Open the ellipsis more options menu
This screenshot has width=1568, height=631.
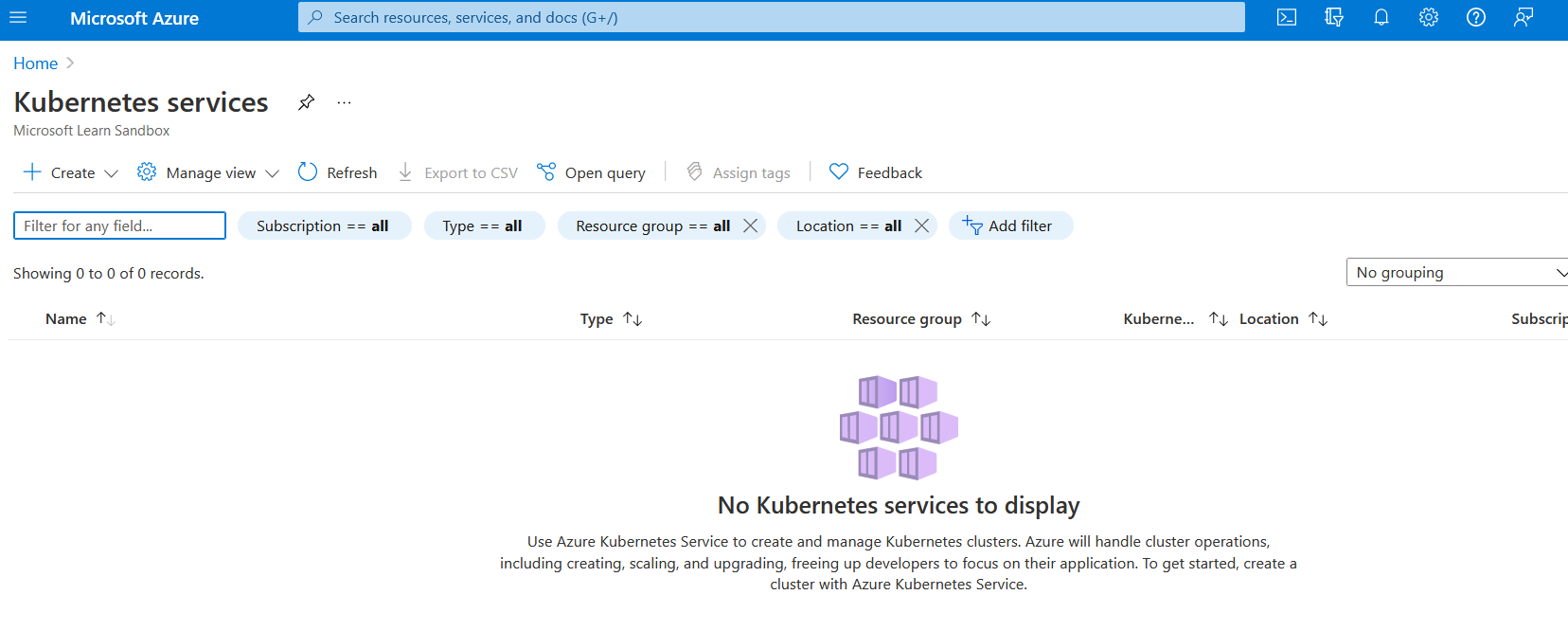344,102
